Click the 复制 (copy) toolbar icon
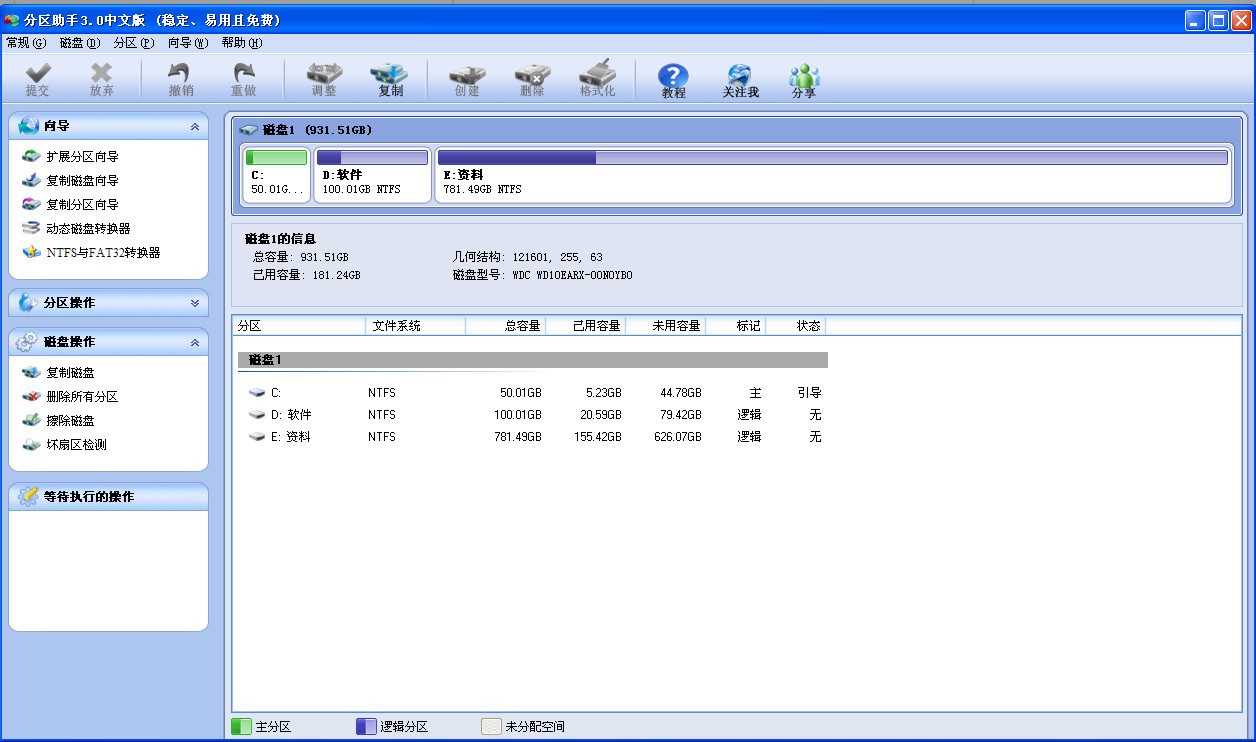The image size is (1256, 742). click(x=390, y=80)
